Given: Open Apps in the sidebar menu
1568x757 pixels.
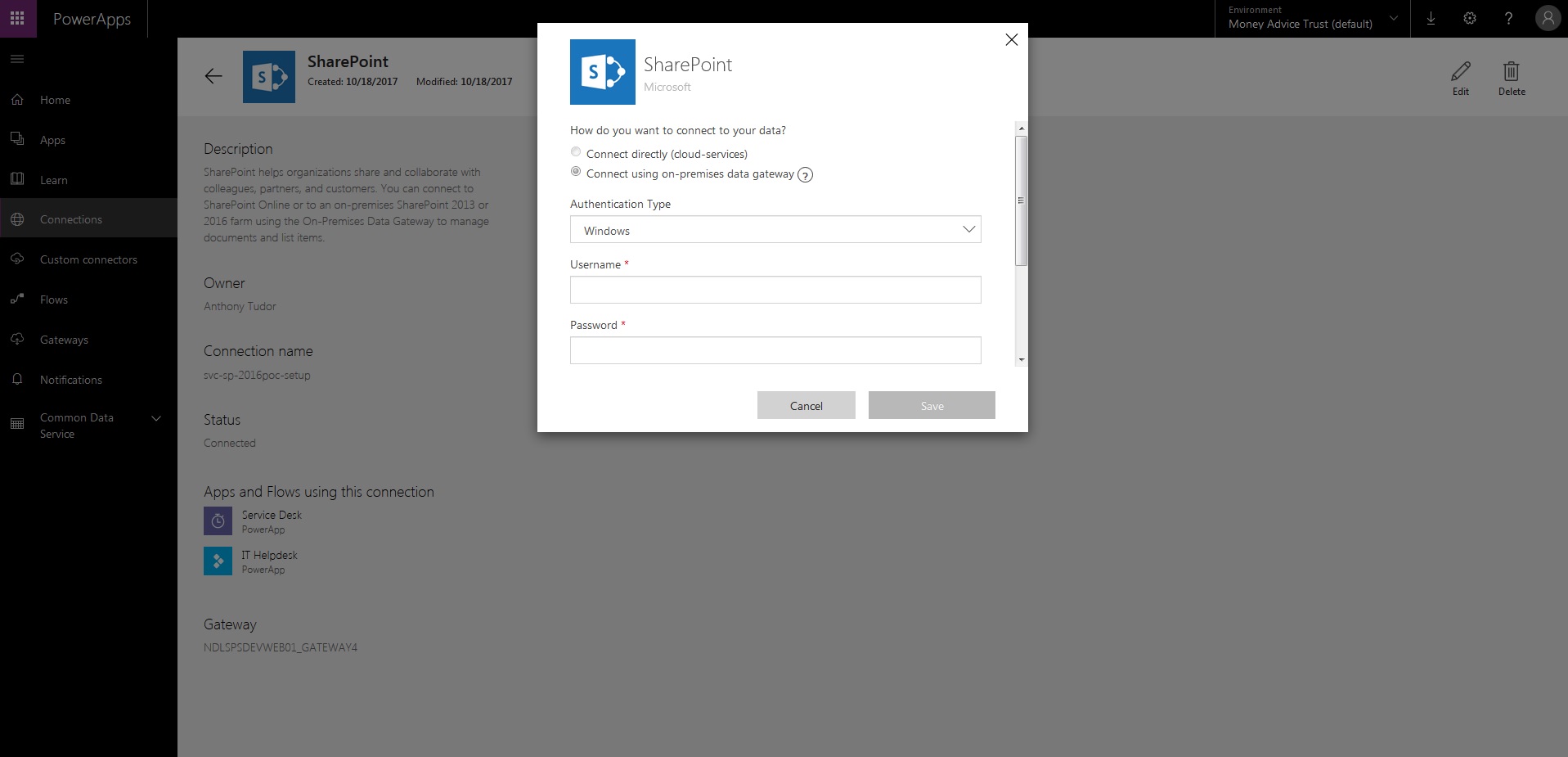Looking at the screenshot, I should (x=52, y=140).
